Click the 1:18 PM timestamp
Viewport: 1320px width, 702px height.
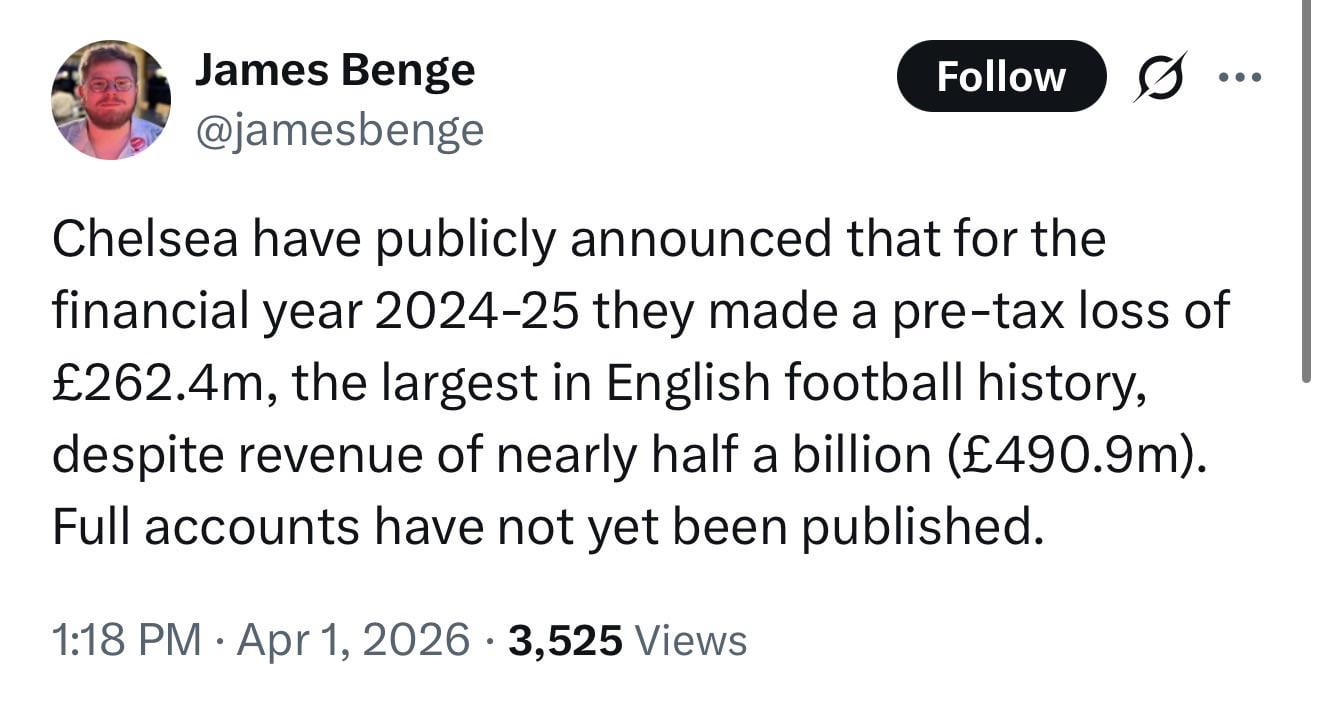(126, 640)
